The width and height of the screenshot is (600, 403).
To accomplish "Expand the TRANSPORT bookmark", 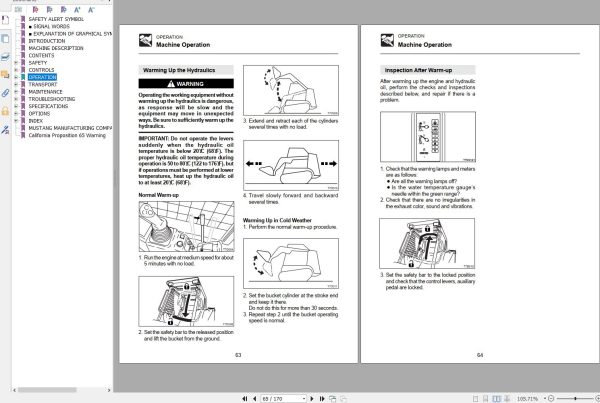I will (16, 85).
